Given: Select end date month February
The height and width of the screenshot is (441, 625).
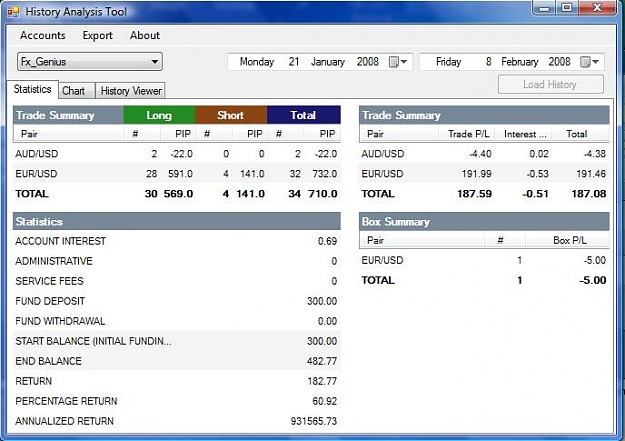Looking at the screenshot, I should (520, 62).
